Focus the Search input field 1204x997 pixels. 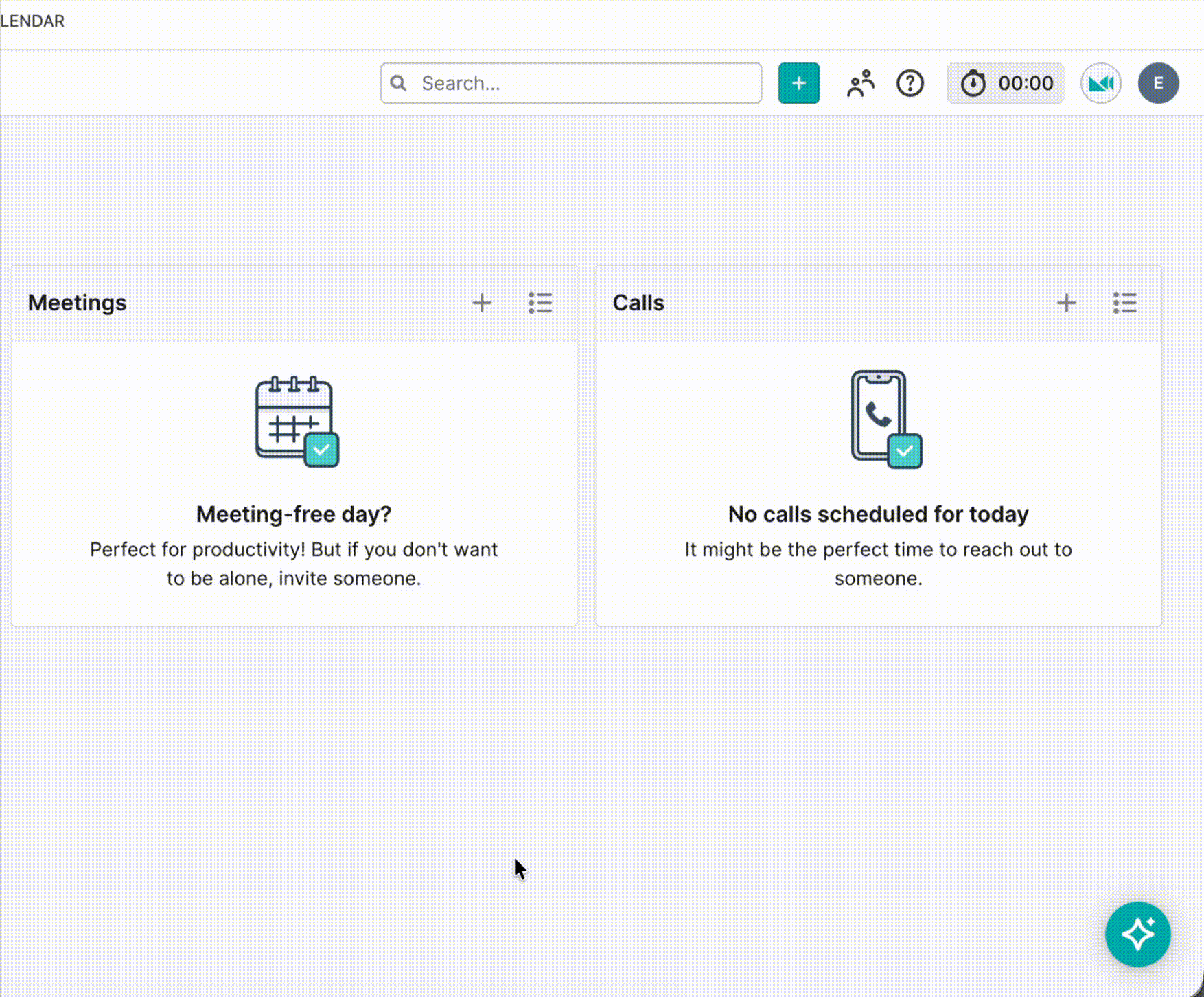coord(571,83)
